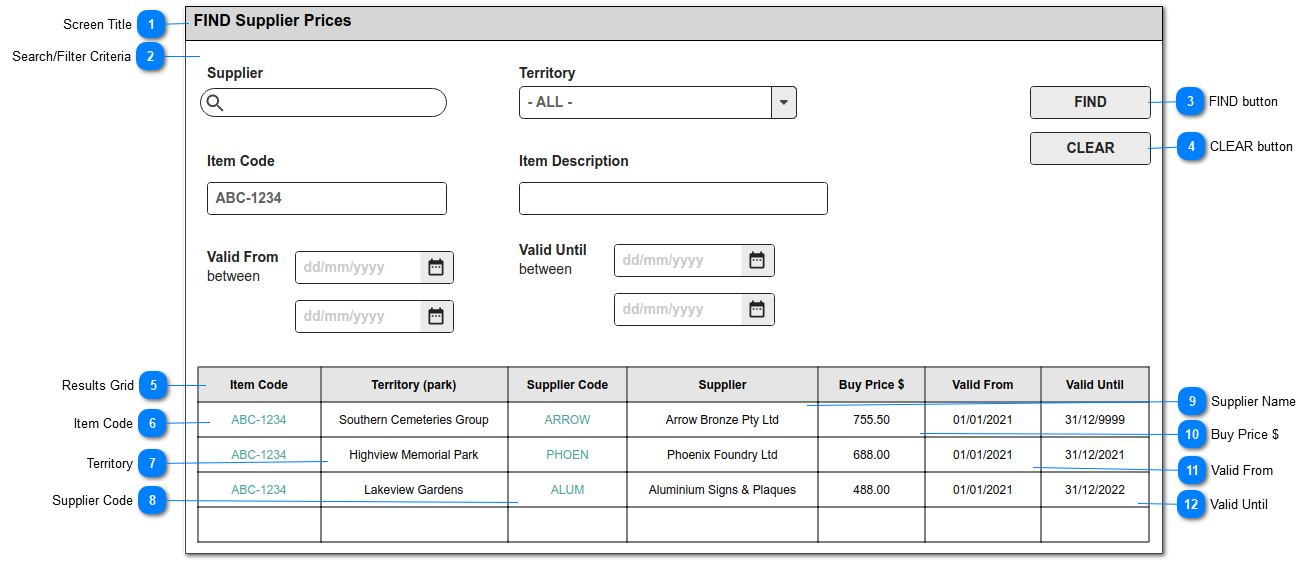Select the Highview Memorial Park cell
The height and width of the screenshot is (563, 1312).
[414, 455]
